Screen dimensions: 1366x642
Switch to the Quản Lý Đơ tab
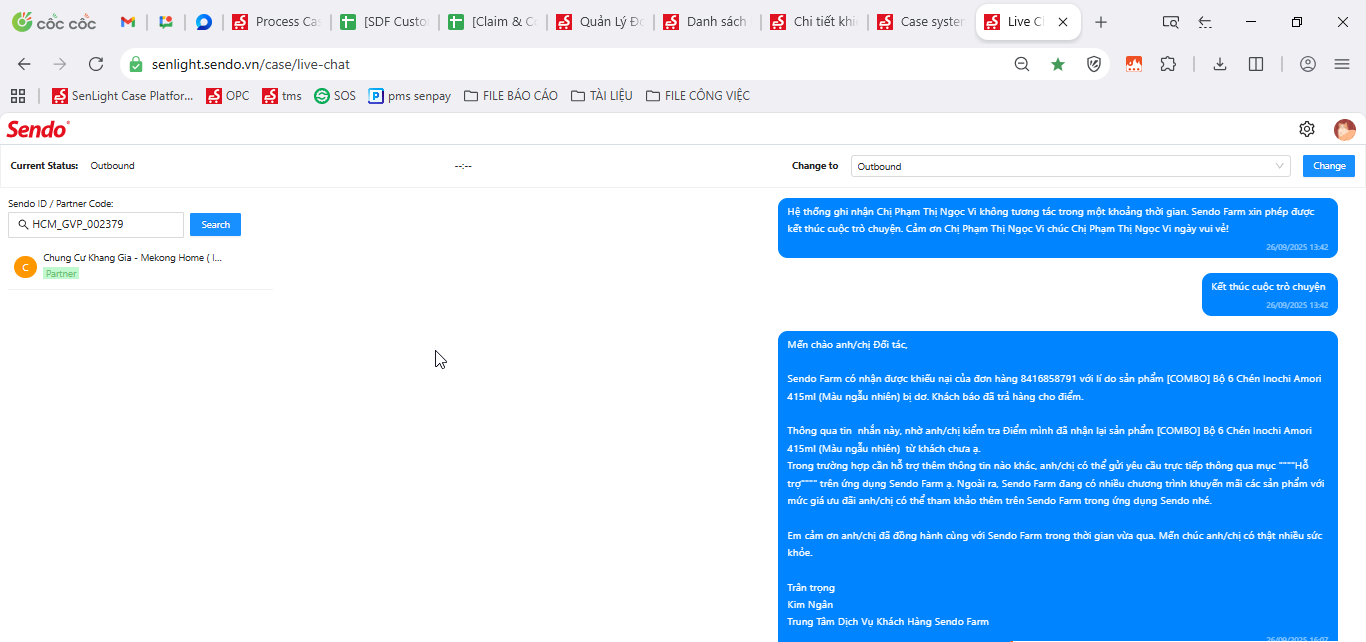click(x=599, y=22)
